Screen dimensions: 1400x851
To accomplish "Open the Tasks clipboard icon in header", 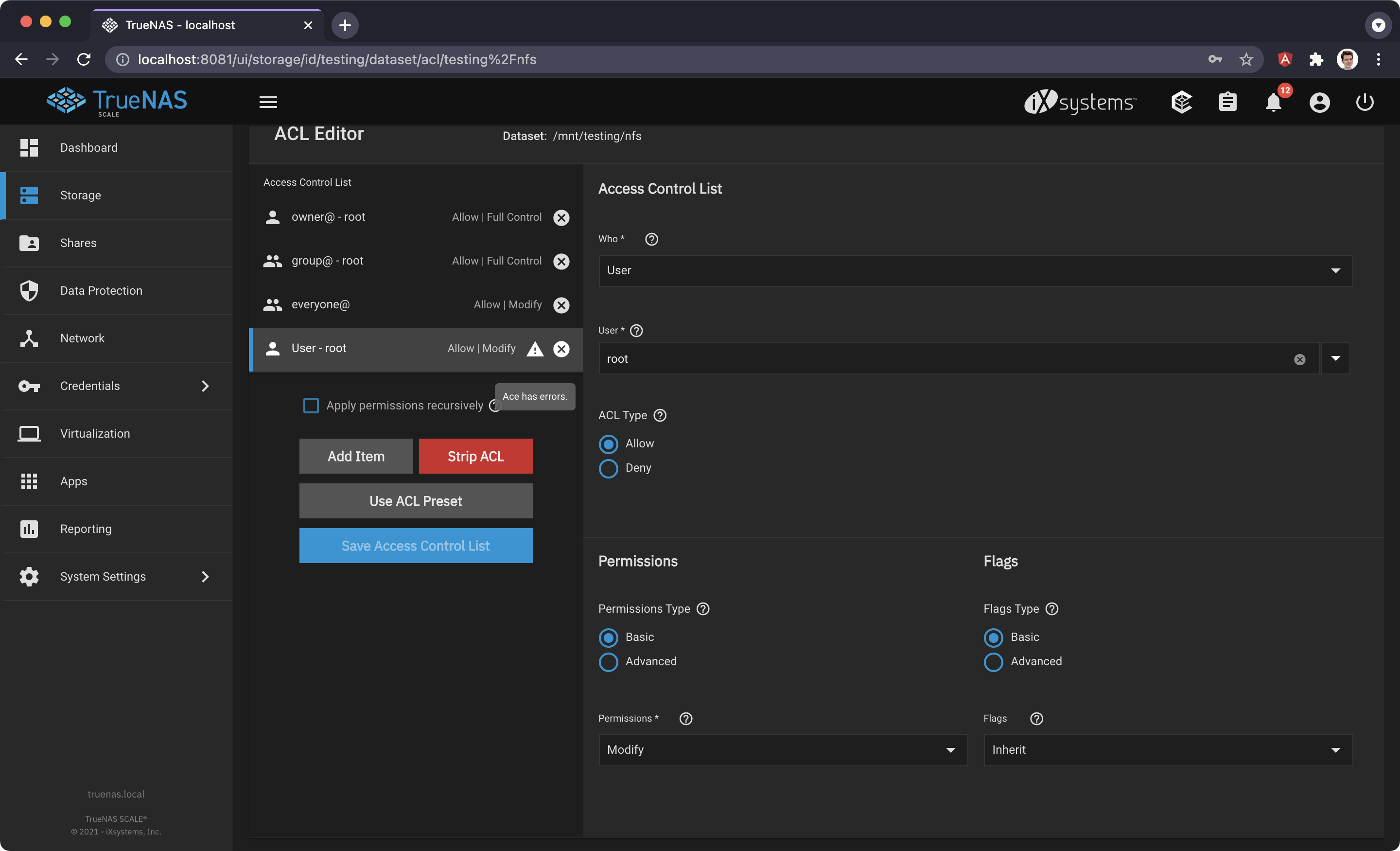I will click(1228, 102).
